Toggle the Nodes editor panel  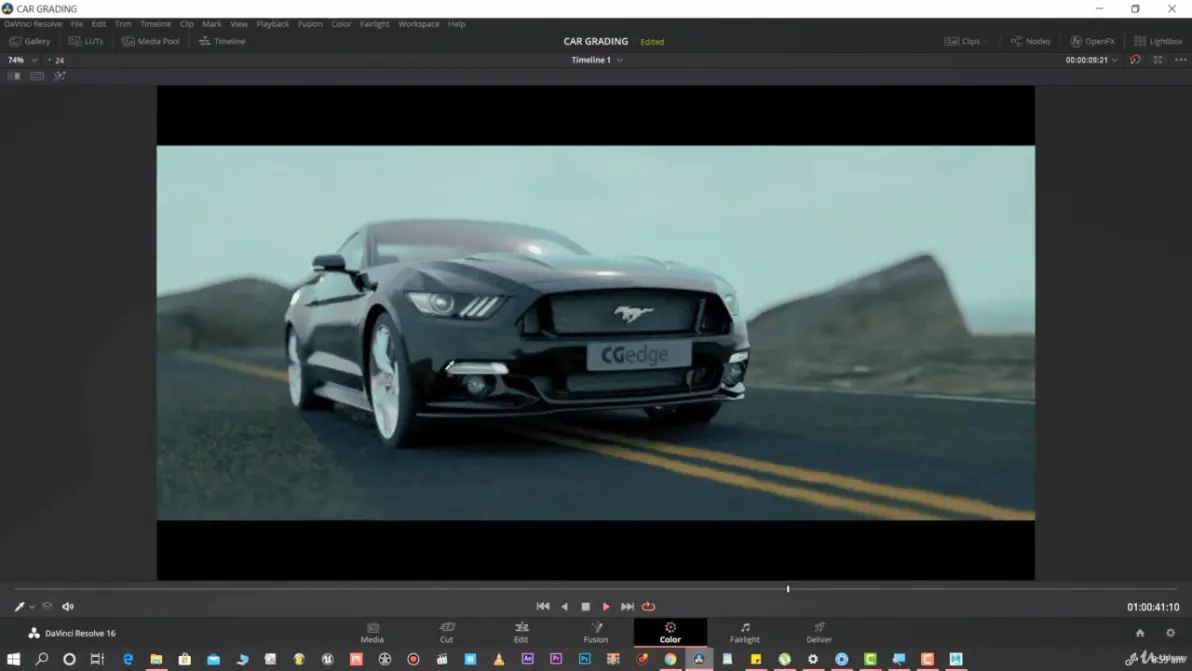coord(1030,41)
